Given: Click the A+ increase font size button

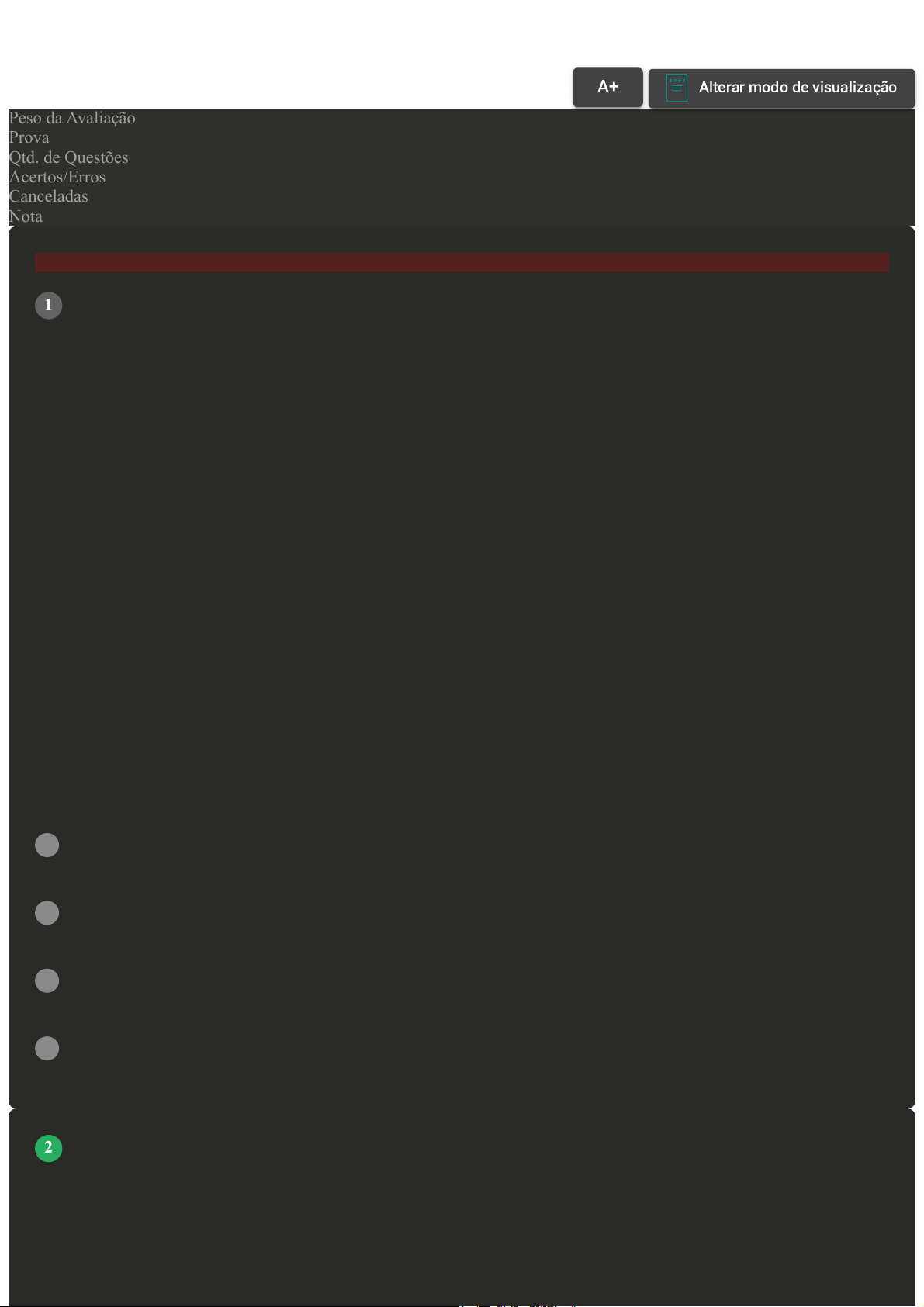Looking at the screenshot, I should tap(607, 87).
